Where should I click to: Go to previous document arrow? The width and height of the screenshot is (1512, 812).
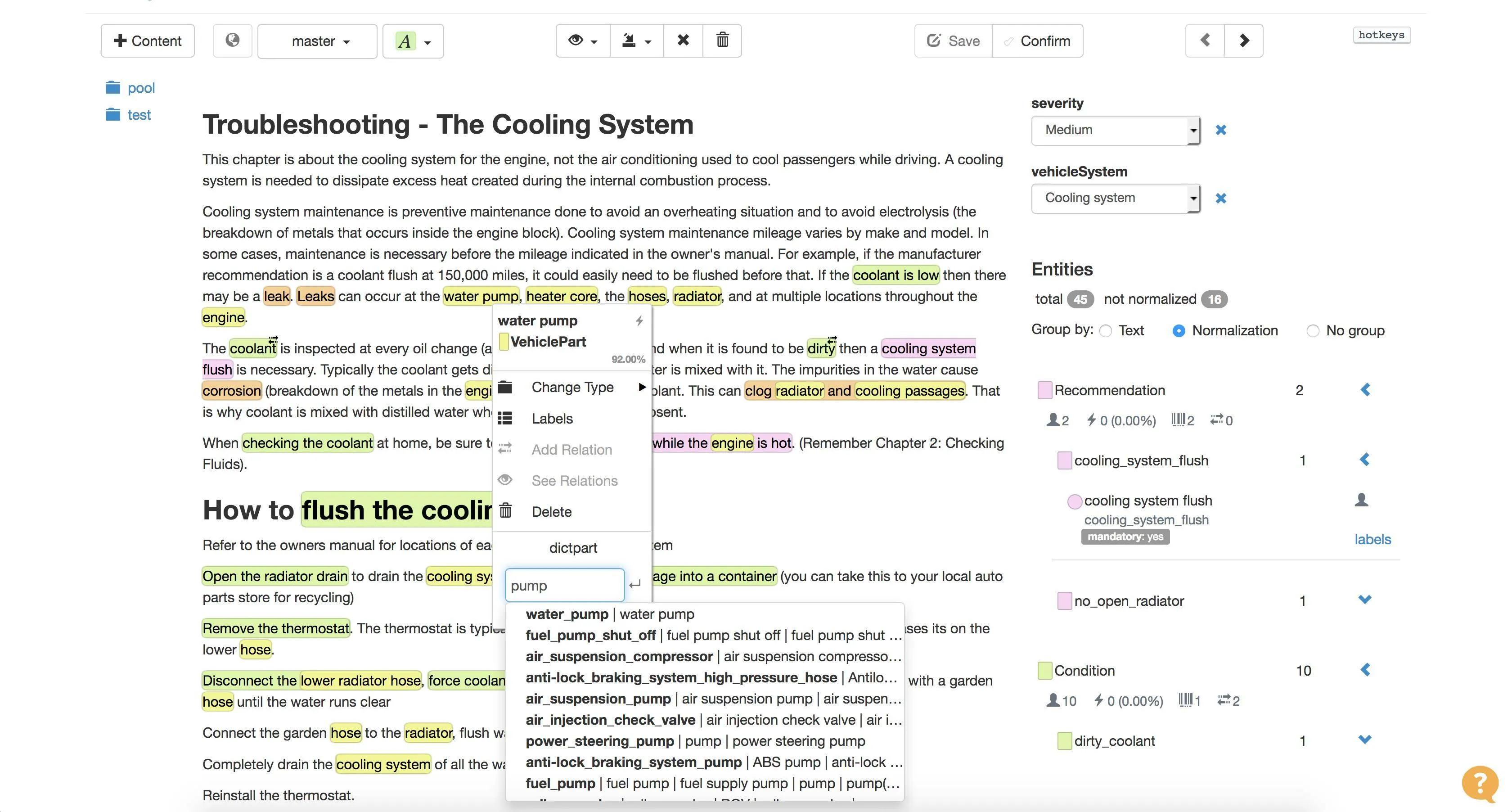[x=1205, y=41]
